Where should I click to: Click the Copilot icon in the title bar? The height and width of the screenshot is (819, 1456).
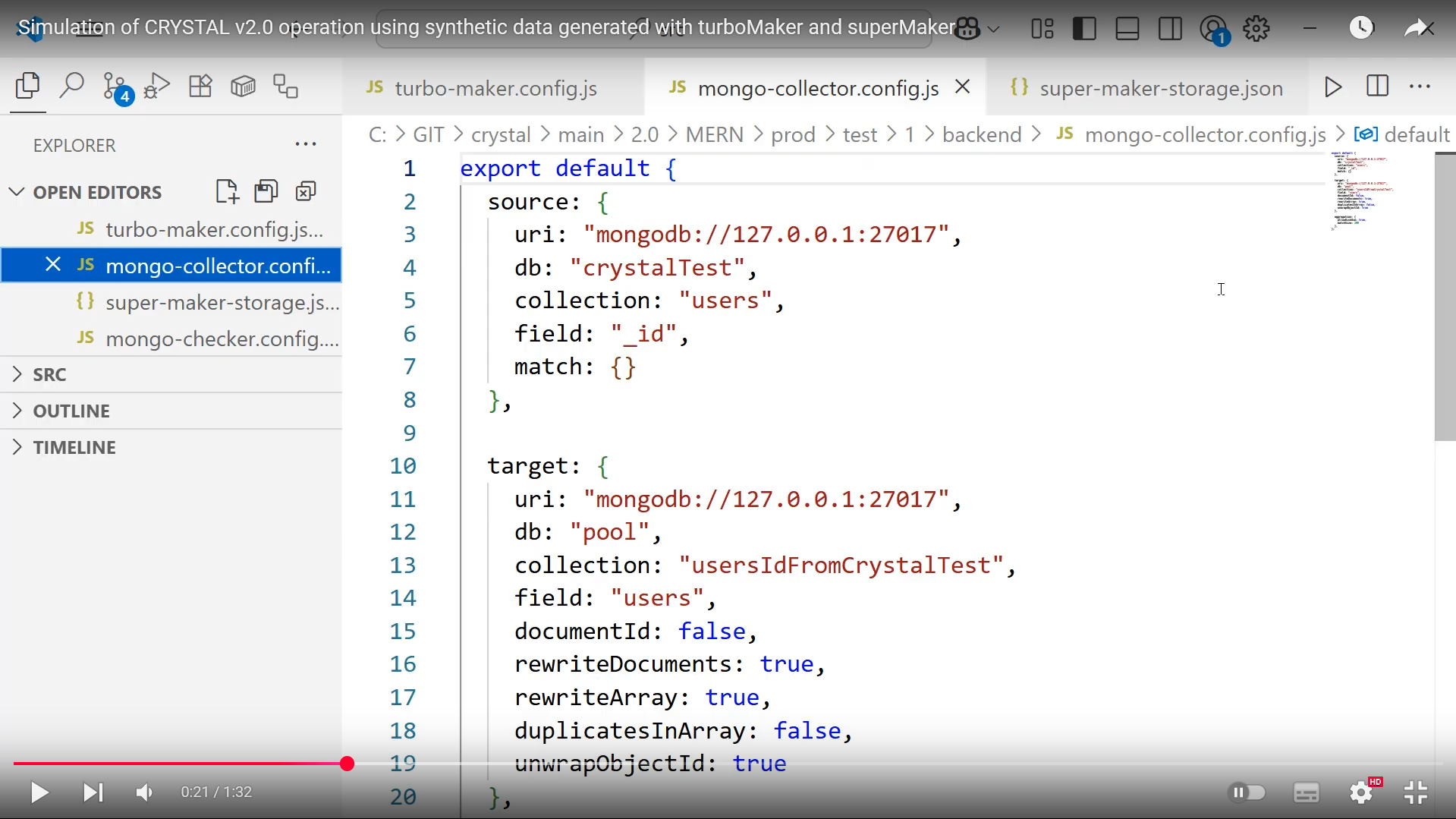coord(967,29)
